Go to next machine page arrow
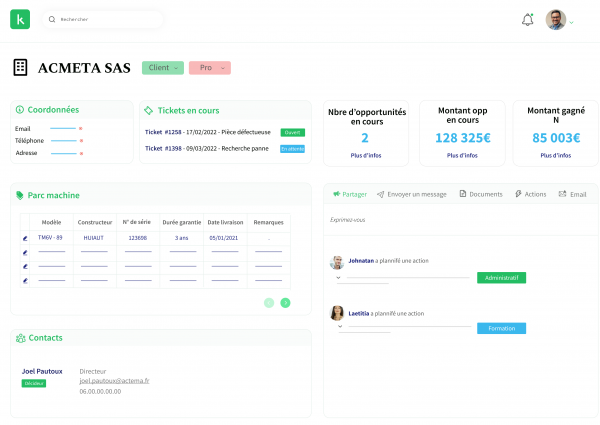600x425 pixels. coord(285,303)
